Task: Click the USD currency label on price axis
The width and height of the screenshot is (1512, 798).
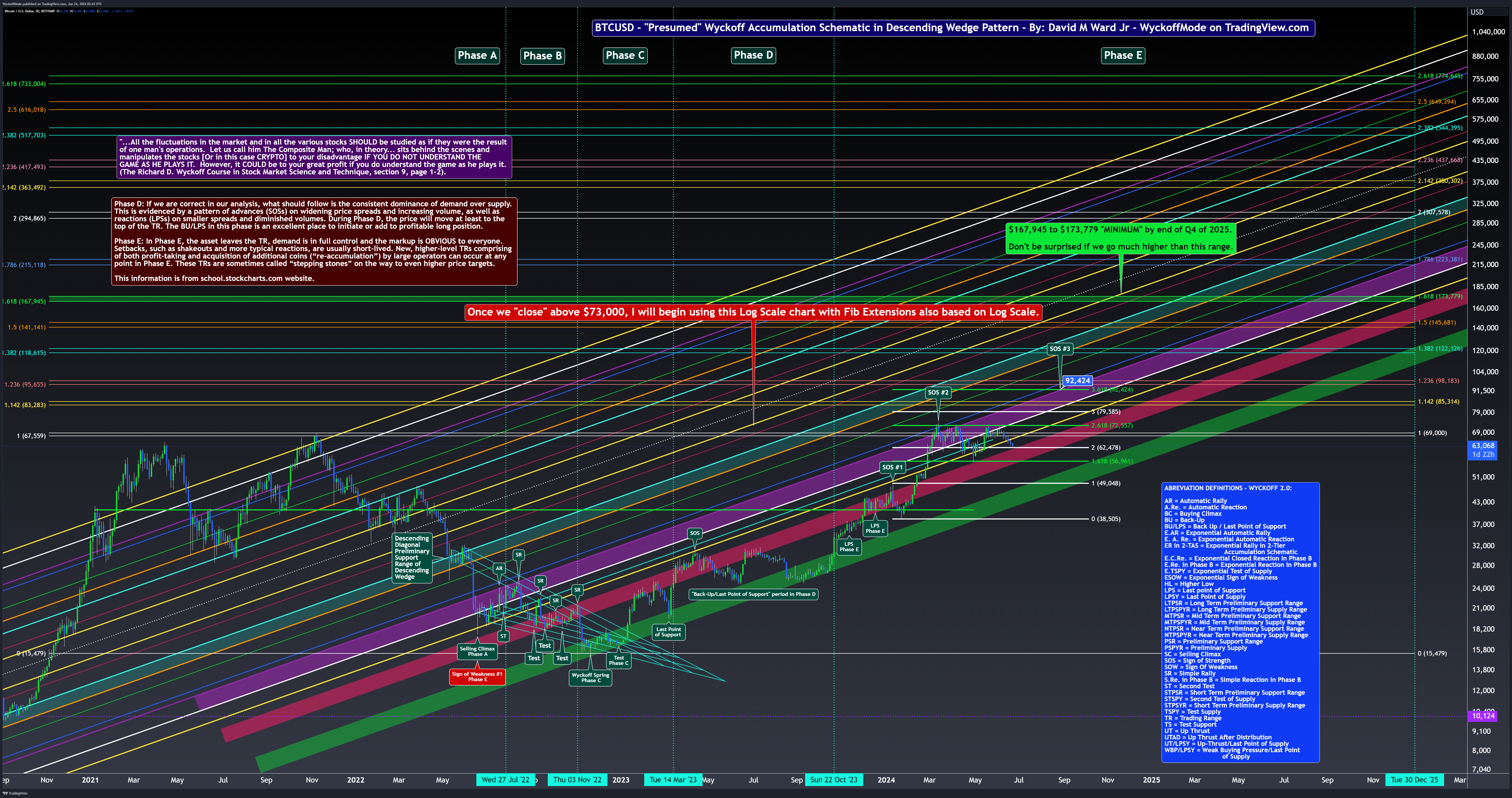Action: tap(1477, 12)
